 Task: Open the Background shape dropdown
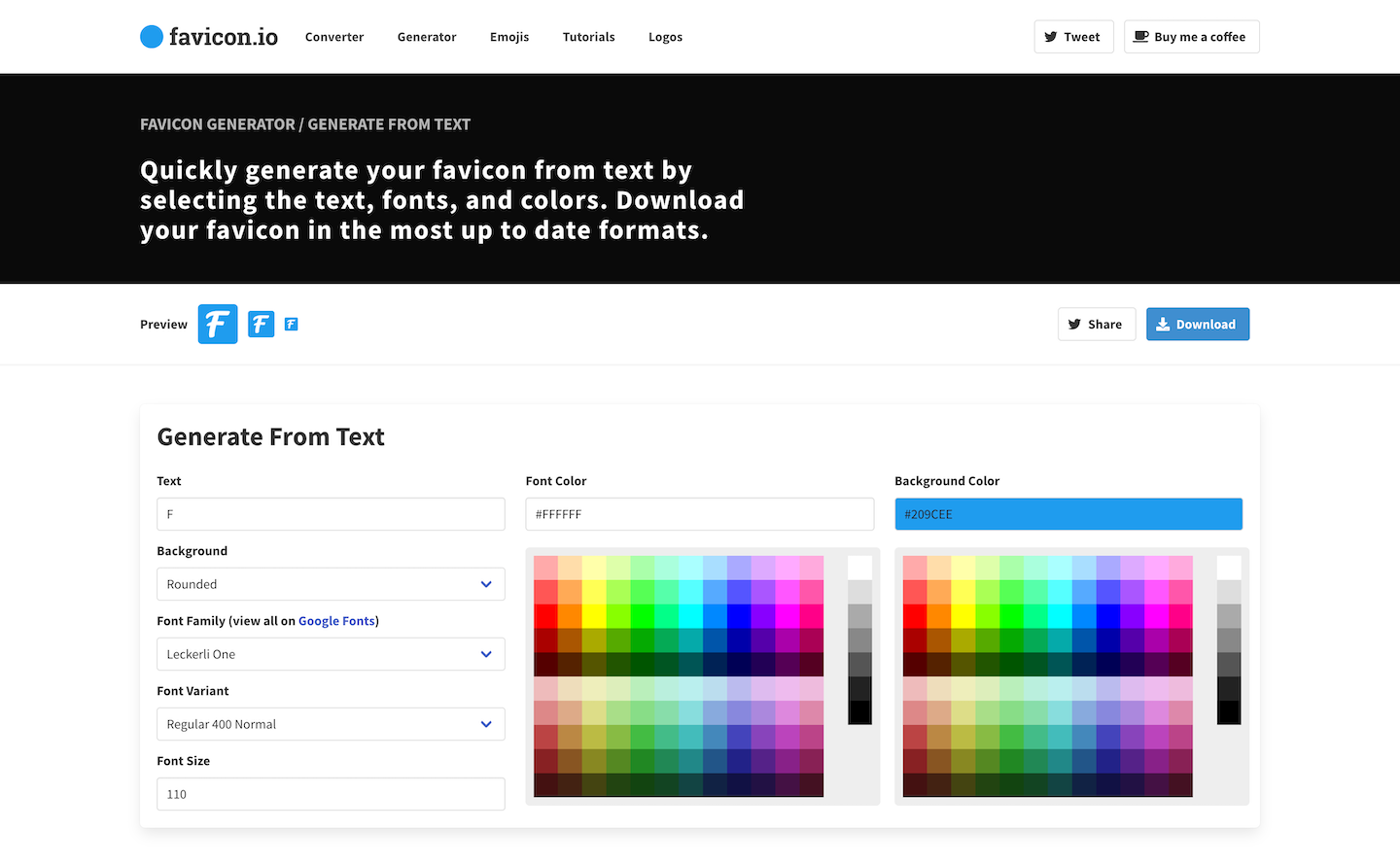[331, 584]
